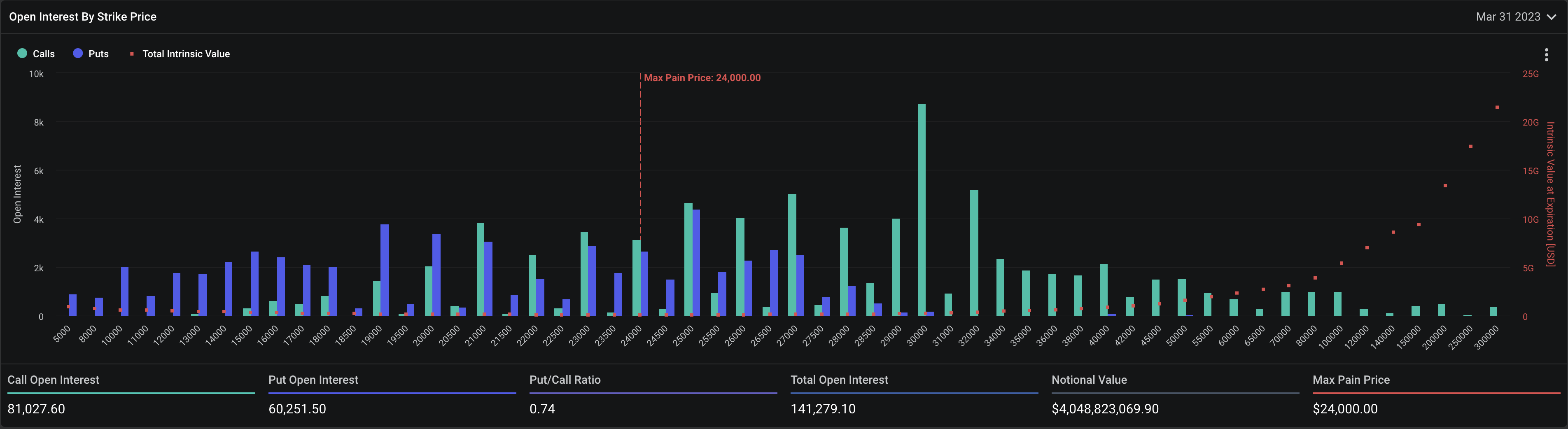Click the red Total Intrinsic Value marker
Image resolution: width=1568 pixels, height=429 pixels.
(x=131, y=54)
